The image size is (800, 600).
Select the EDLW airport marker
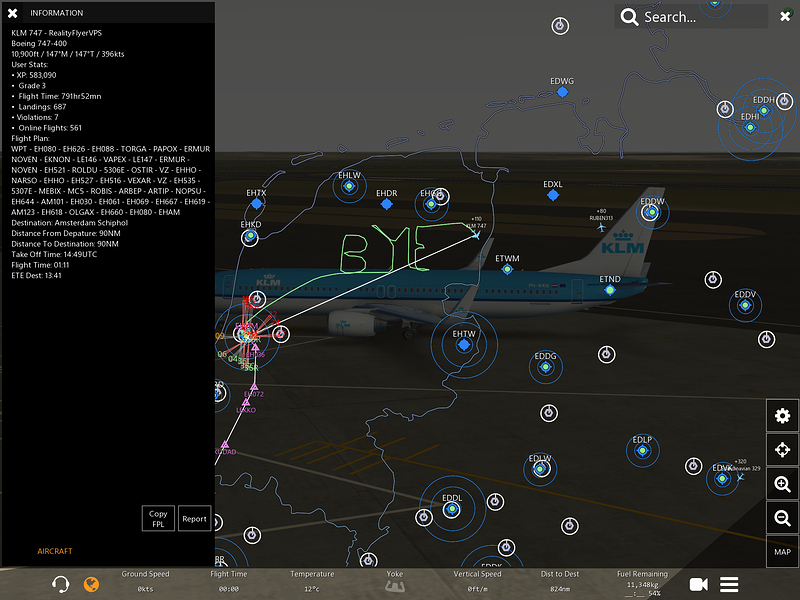click(540, 469)
